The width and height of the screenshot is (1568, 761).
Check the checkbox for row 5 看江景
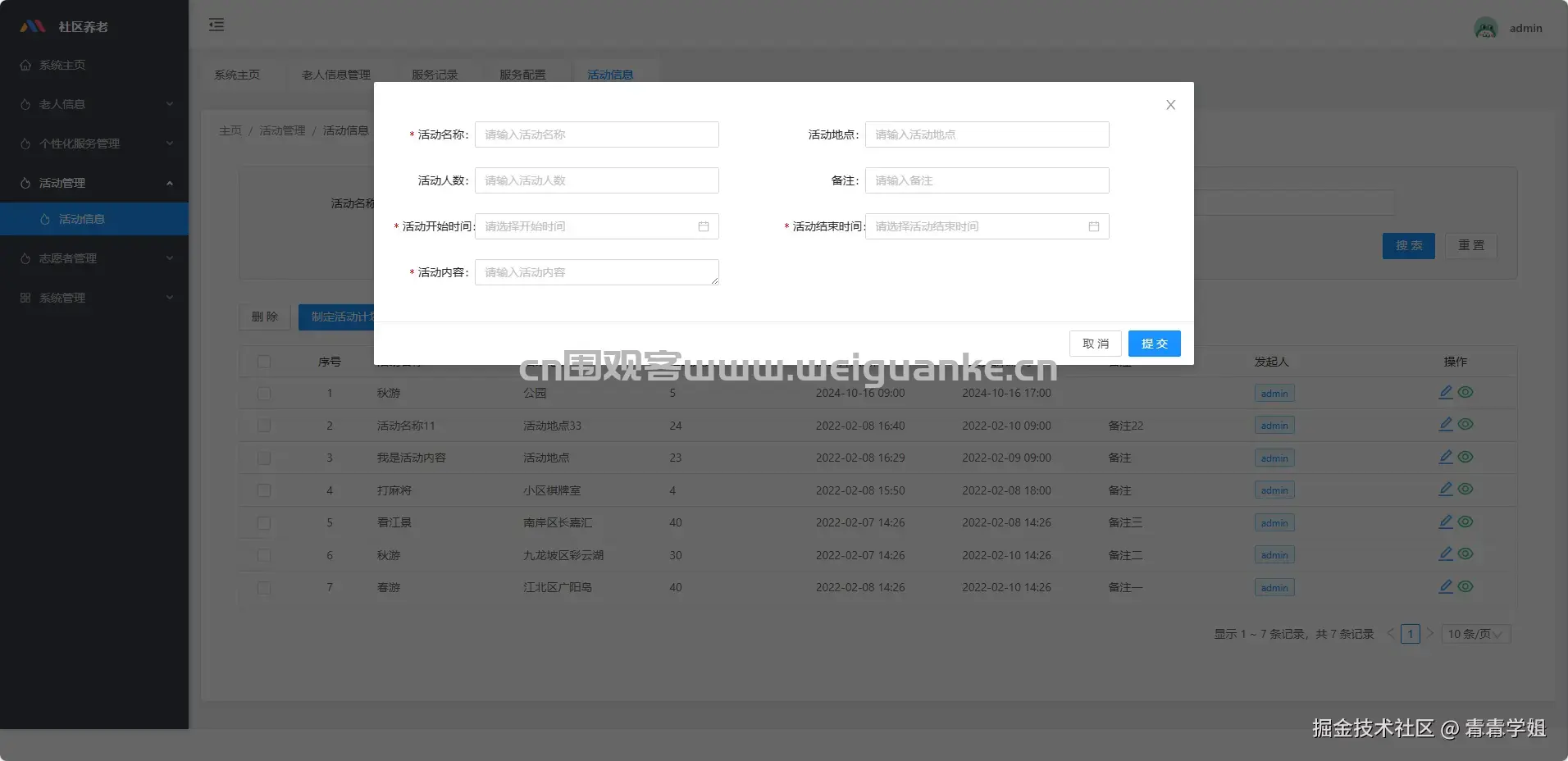click(x=264, y=523)
